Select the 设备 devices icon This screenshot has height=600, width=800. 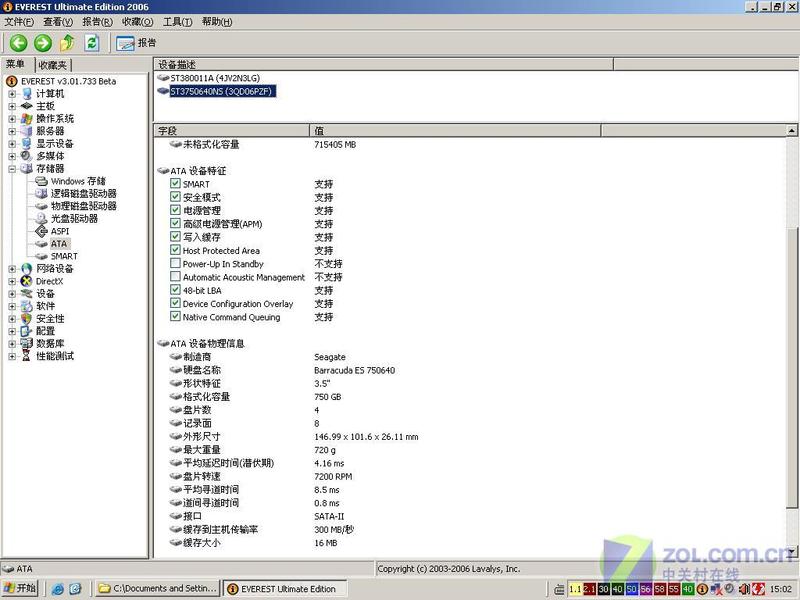pos(27,293)
